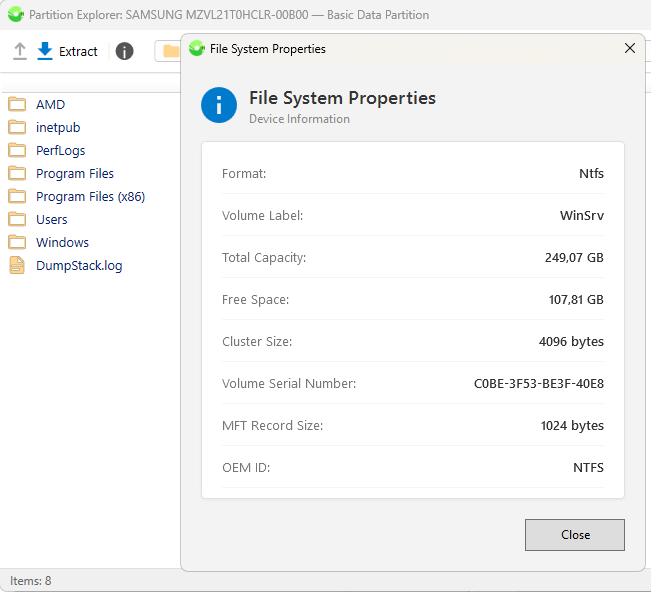Click the File System Properties heading
Viewport: 651px width, 592px height.
coord(343,98)
